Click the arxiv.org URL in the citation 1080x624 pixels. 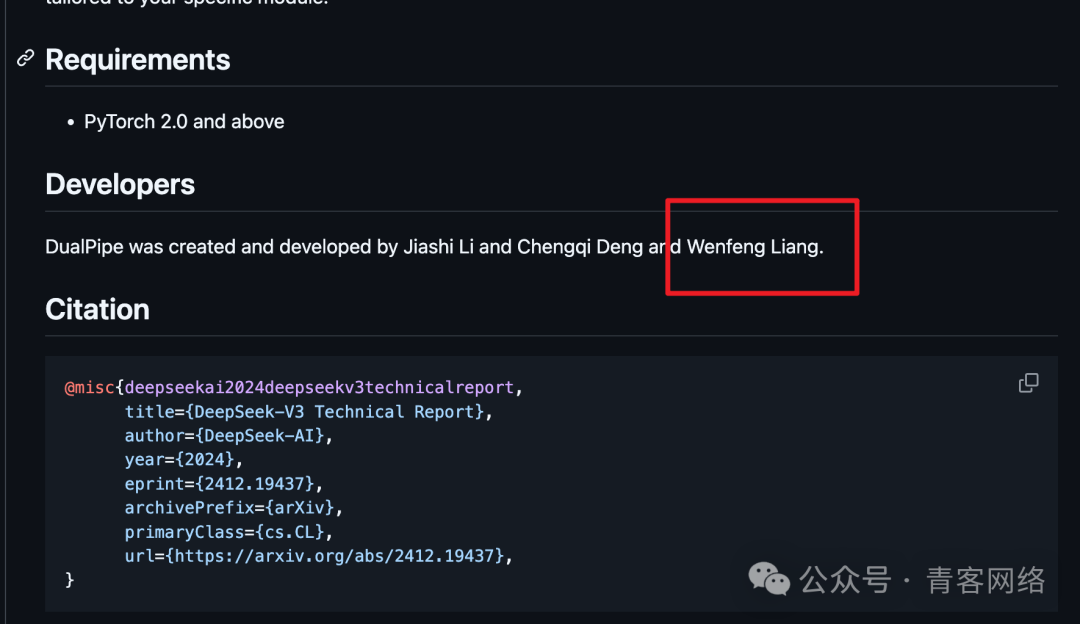340,555
